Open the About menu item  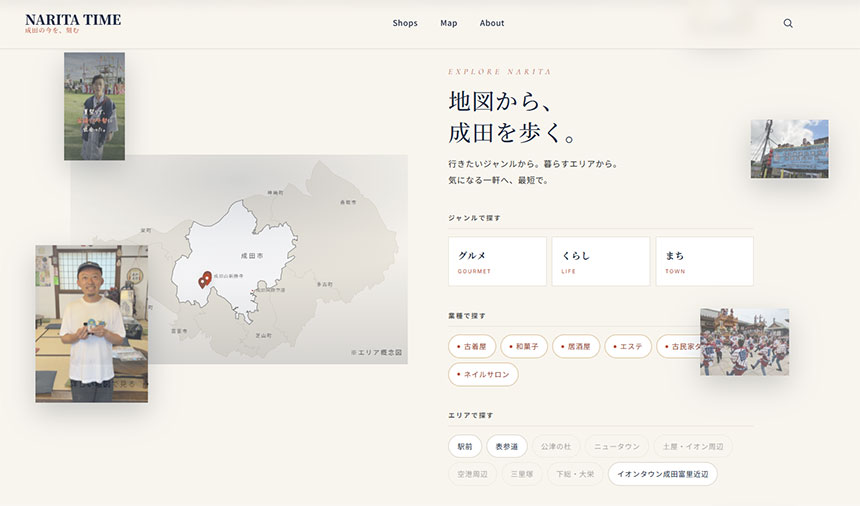[x=492, y=23]
